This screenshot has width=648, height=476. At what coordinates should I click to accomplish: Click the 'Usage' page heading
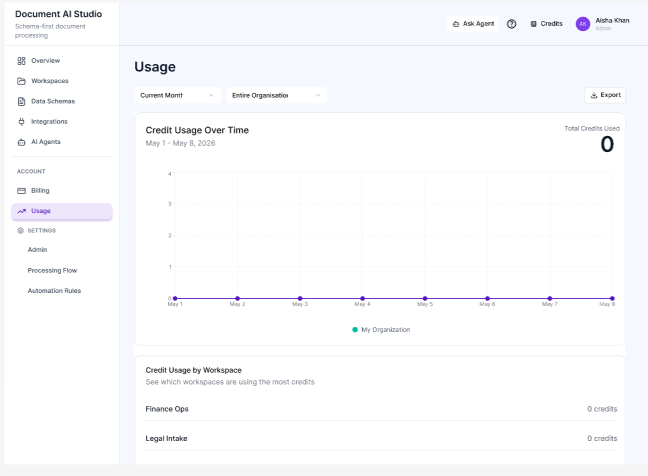tap(155, 67)
